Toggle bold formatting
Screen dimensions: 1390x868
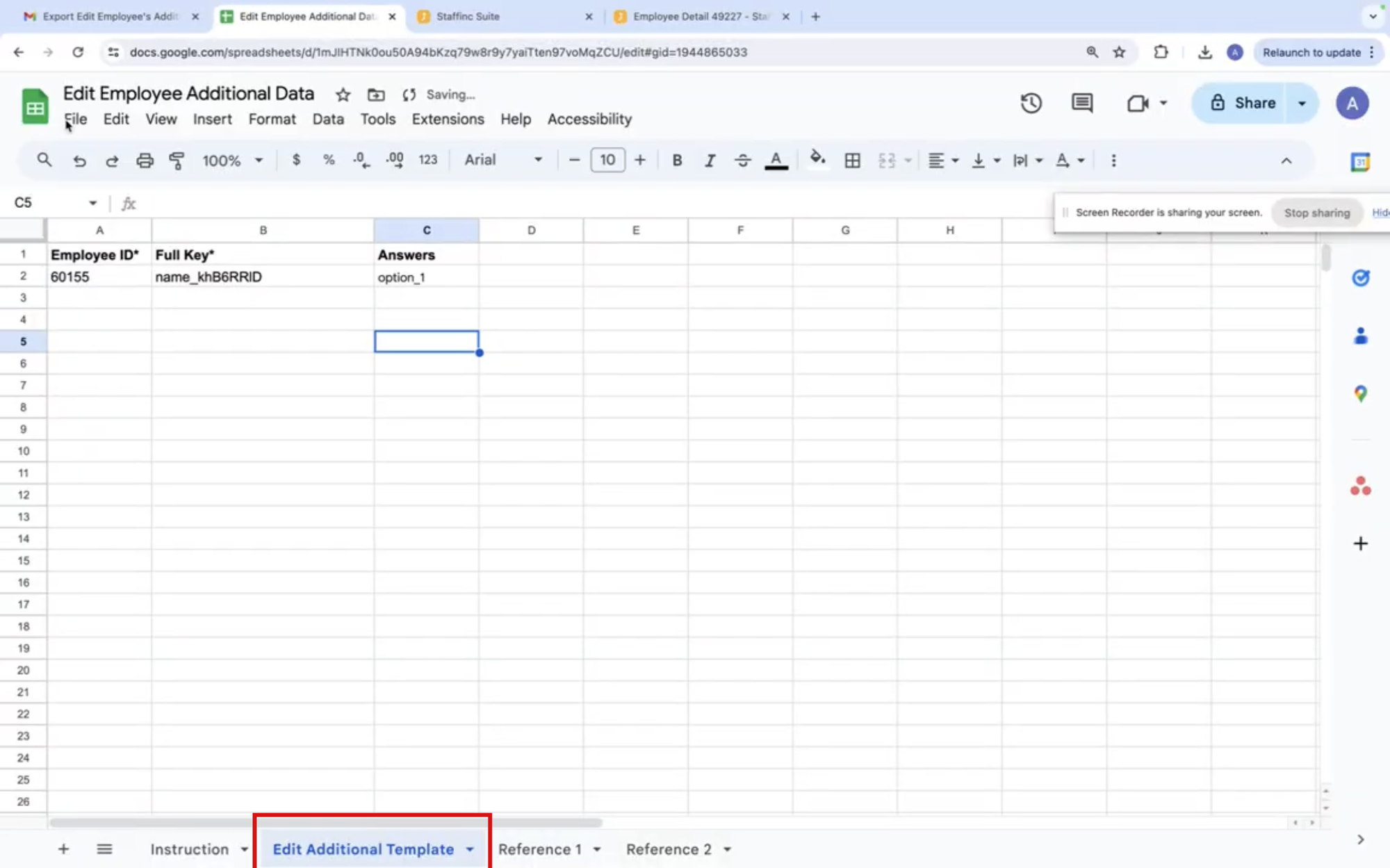click(677, 161)
